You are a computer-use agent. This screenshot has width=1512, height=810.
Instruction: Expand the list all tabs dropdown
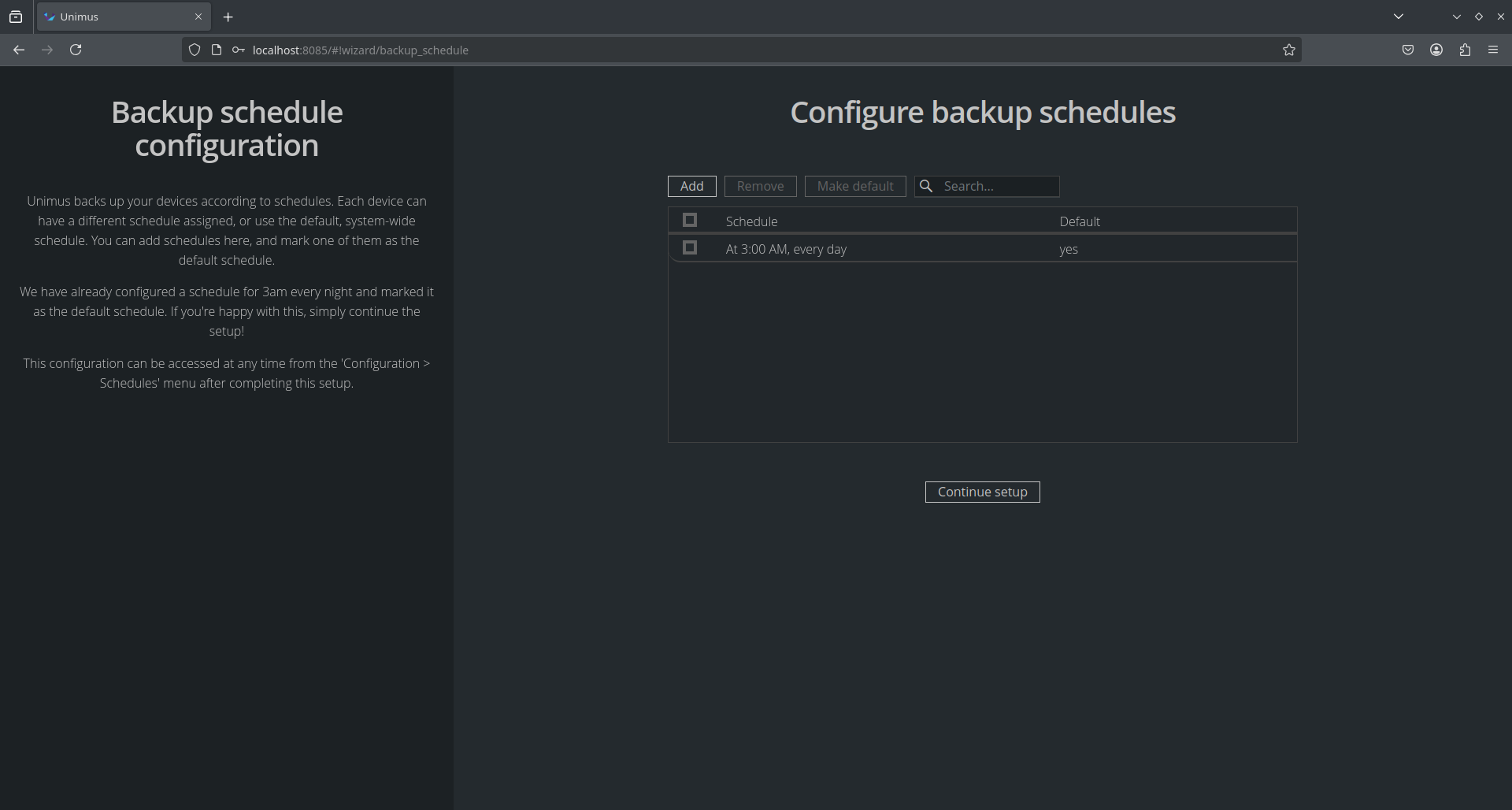click(x=1398, y=17)
